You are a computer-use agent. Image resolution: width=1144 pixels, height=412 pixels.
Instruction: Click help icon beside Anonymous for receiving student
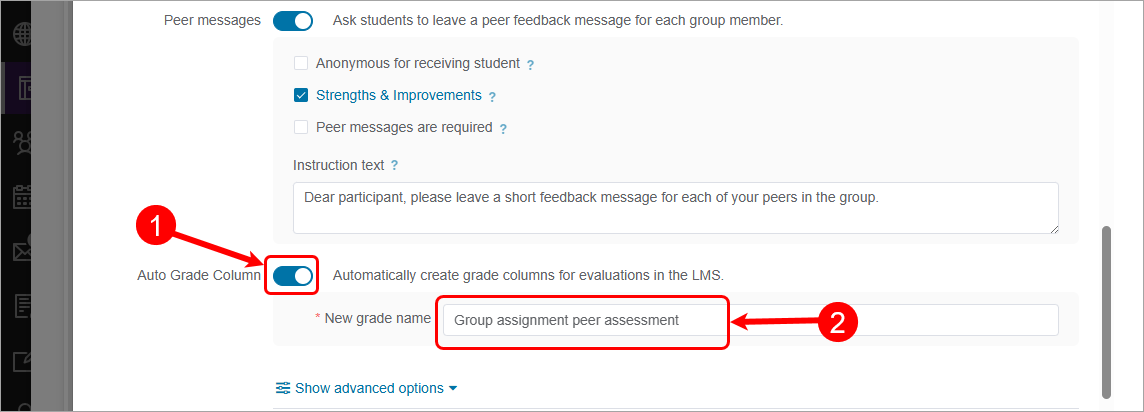point(530,64)
